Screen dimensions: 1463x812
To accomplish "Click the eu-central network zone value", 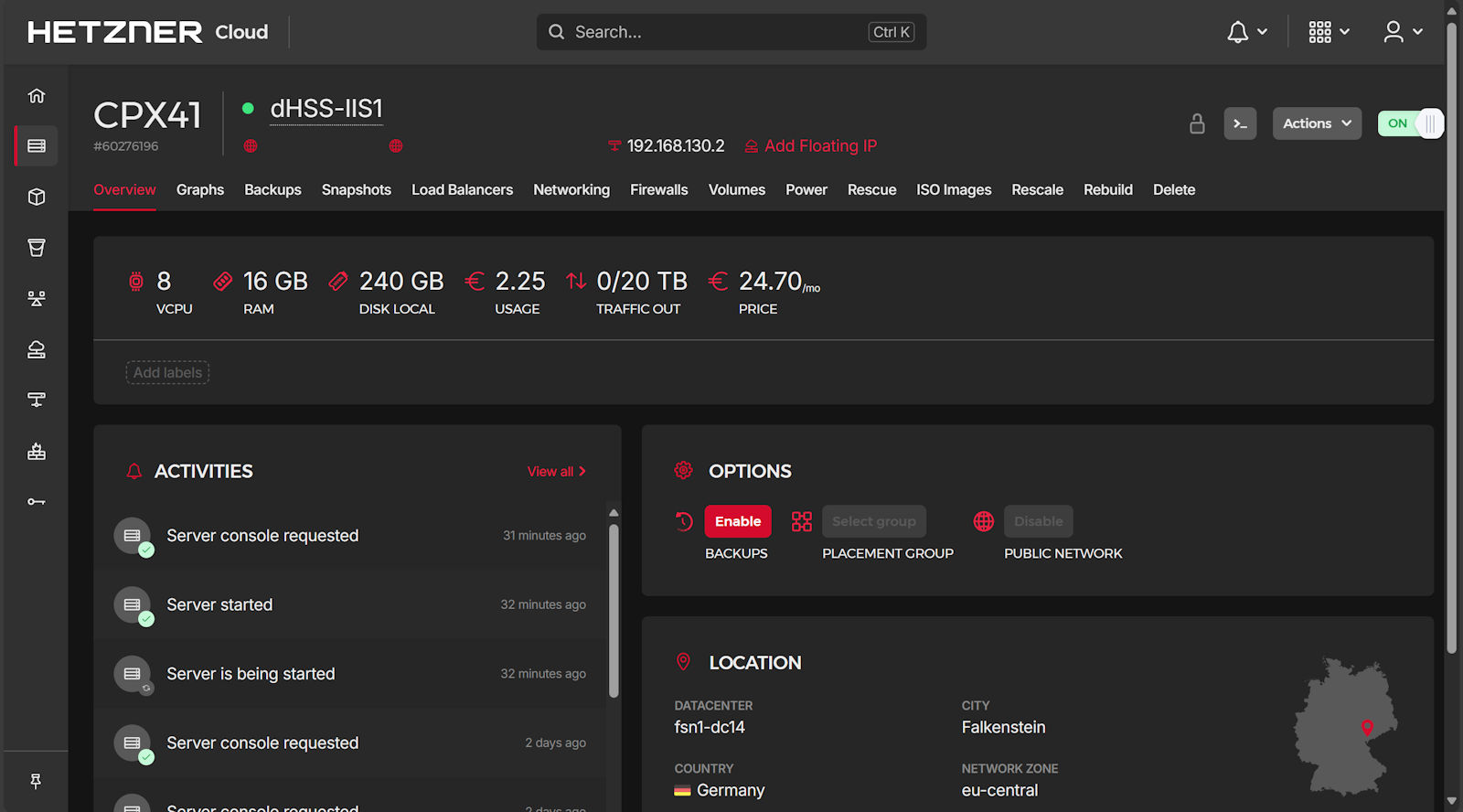I will (999, 790).
